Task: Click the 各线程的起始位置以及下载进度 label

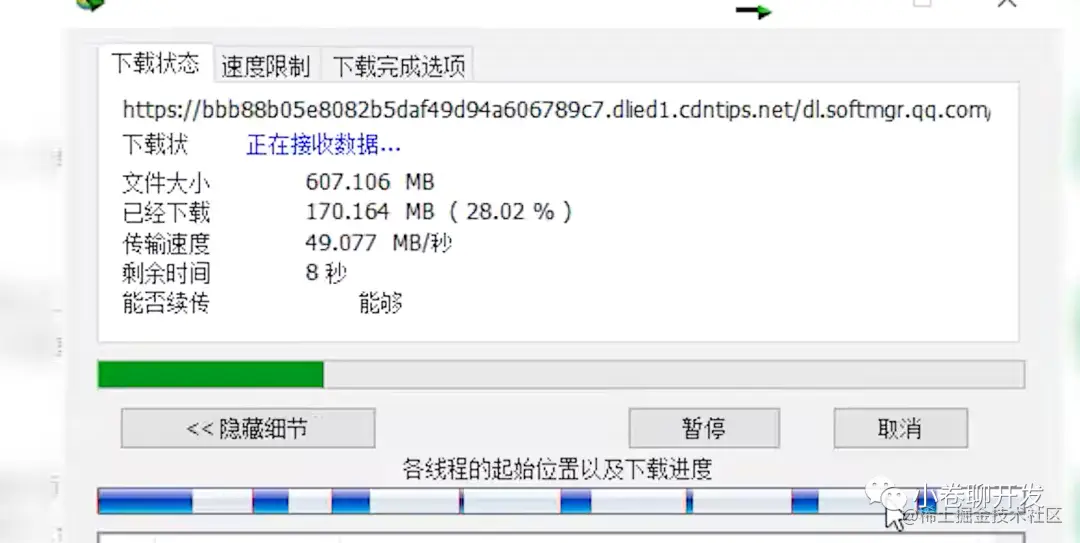Action: pos(557,469)
